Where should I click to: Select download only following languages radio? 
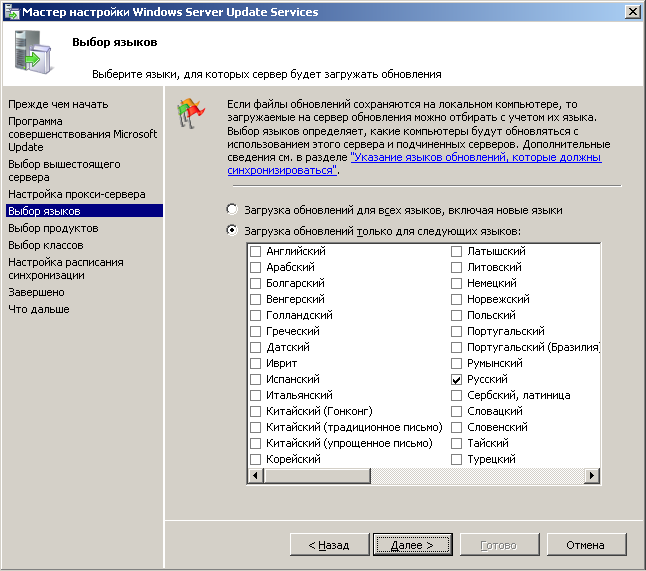232,230
